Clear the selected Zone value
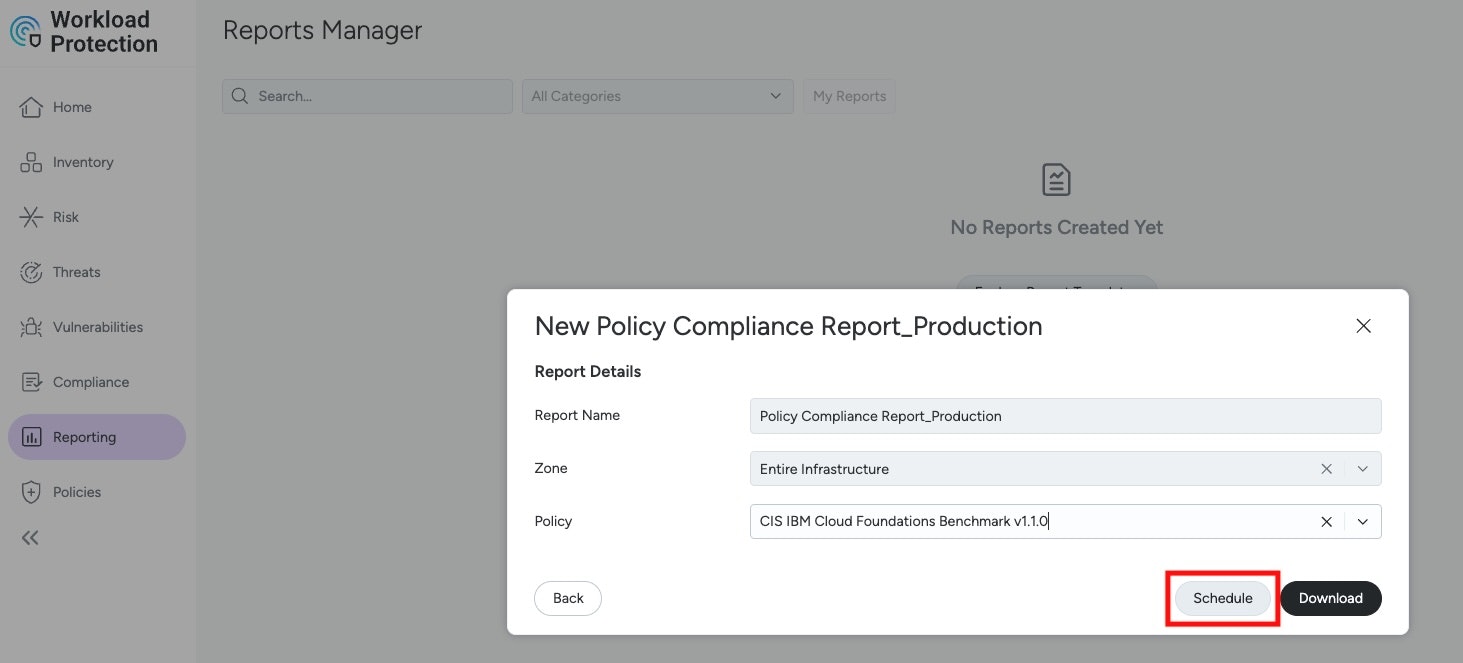This screenshot has width=1463, height=663. [1326, 468]
